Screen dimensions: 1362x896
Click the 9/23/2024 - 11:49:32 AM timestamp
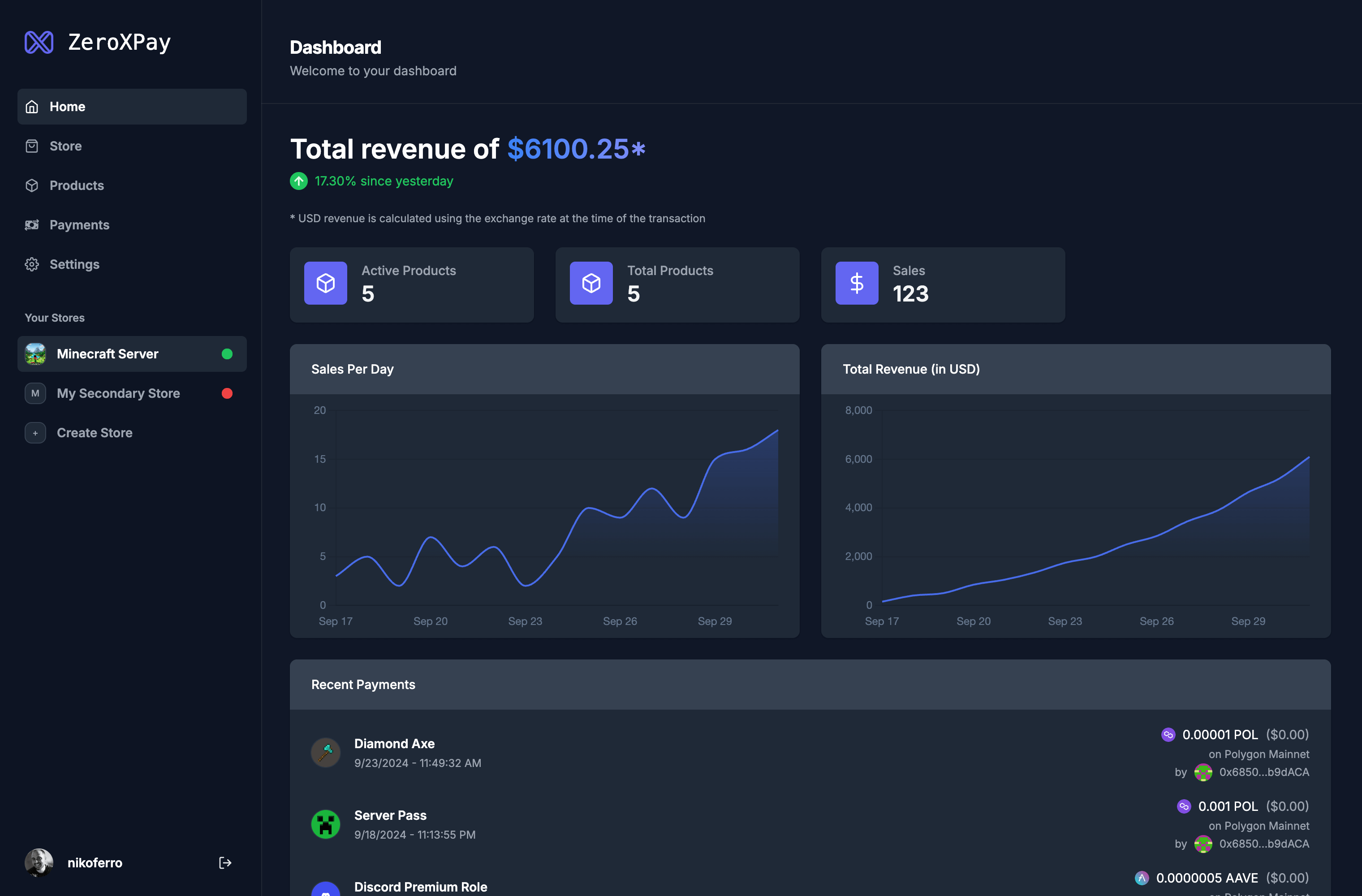pyautogui.click(x=418, y=762)
